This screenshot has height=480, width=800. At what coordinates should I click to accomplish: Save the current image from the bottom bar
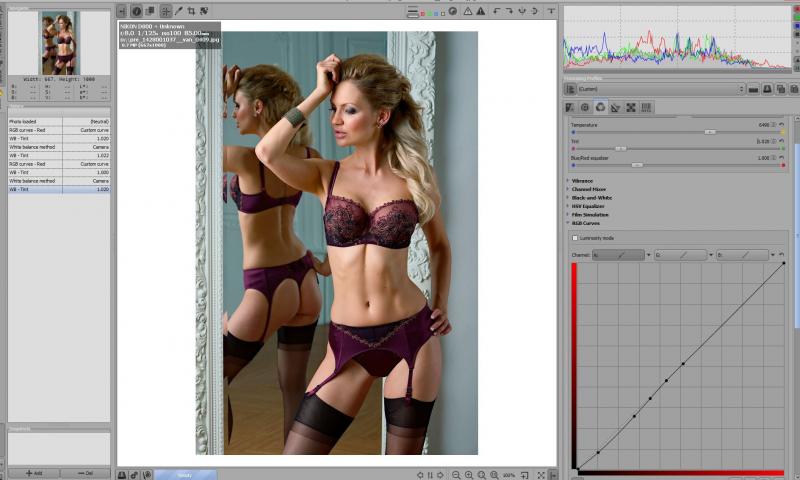click(x=122, y=475)
